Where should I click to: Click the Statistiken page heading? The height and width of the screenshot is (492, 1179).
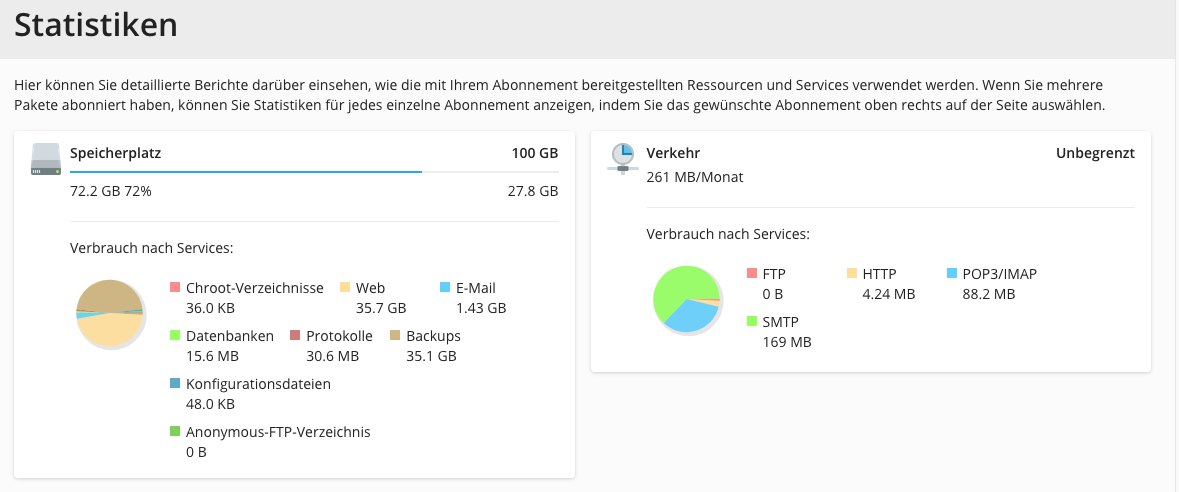[96, 25]
